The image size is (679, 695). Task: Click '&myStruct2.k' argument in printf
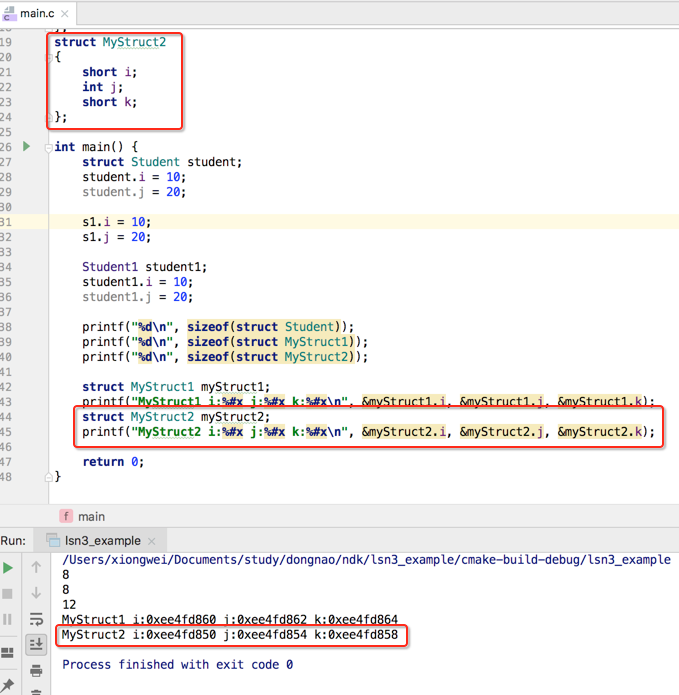(x=600, y=432)
